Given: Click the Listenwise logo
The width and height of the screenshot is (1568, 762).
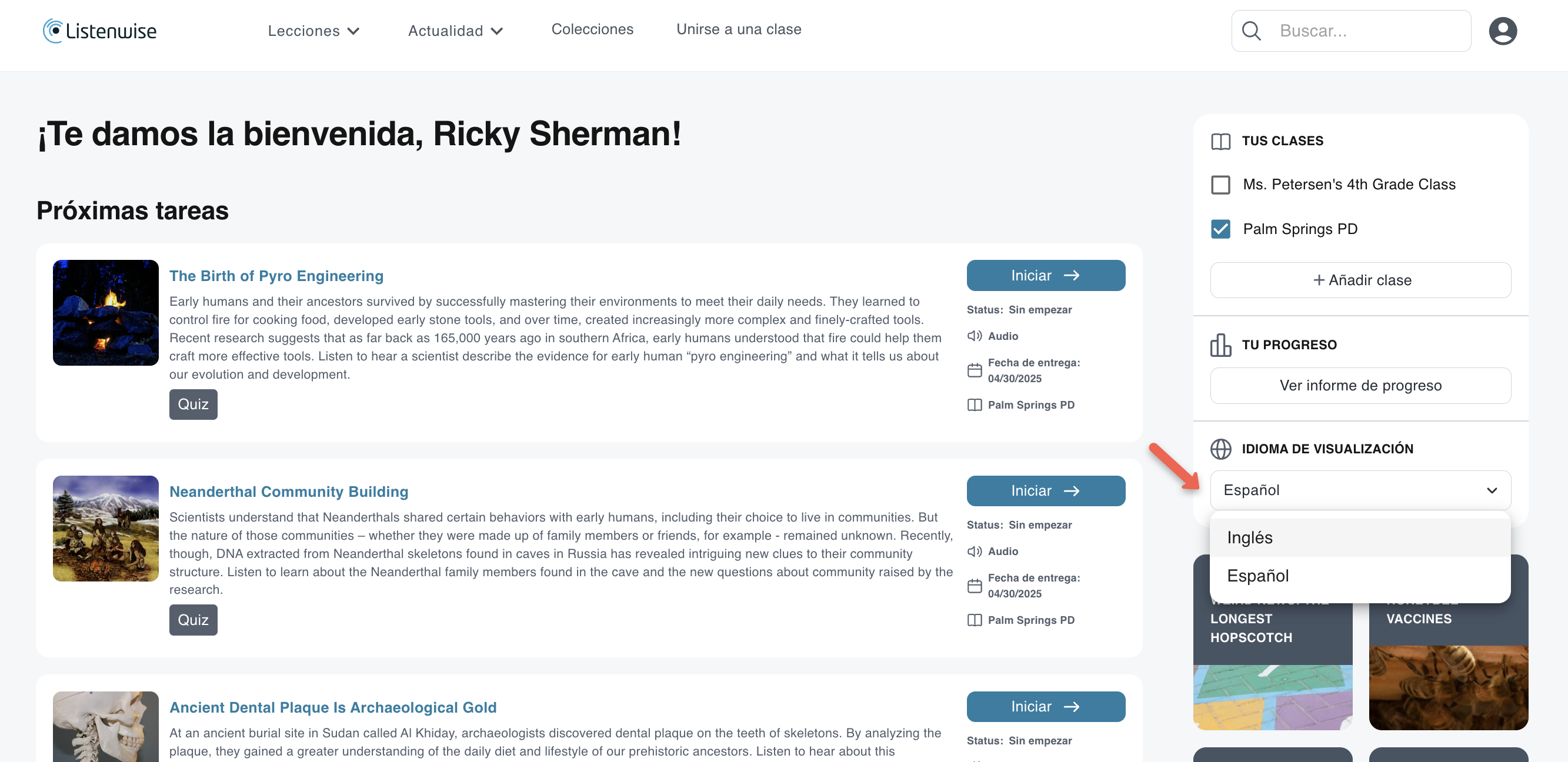Looking at the screenshot, I should click(100, 31).
